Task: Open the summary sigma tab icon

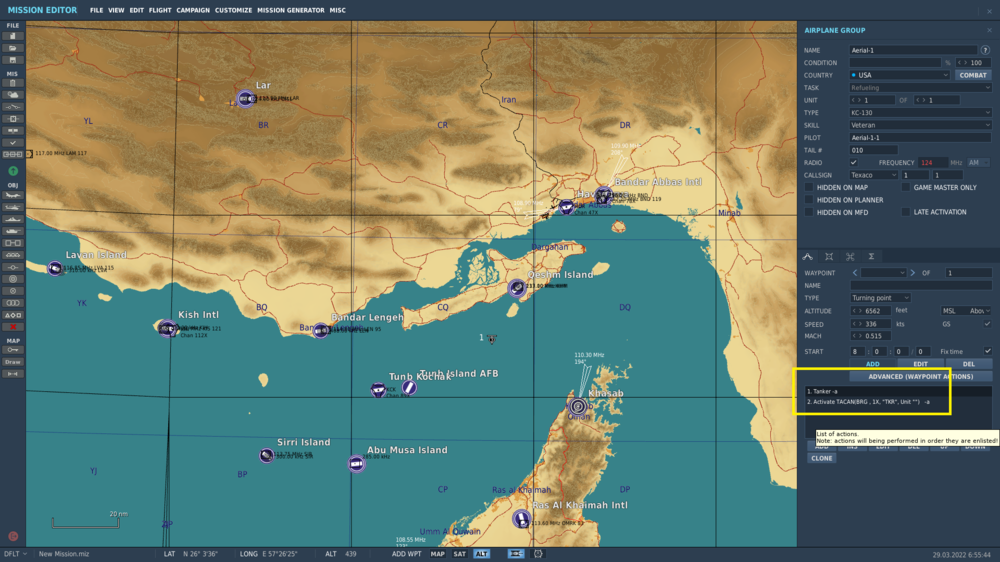Action: [x=871, y=256]
